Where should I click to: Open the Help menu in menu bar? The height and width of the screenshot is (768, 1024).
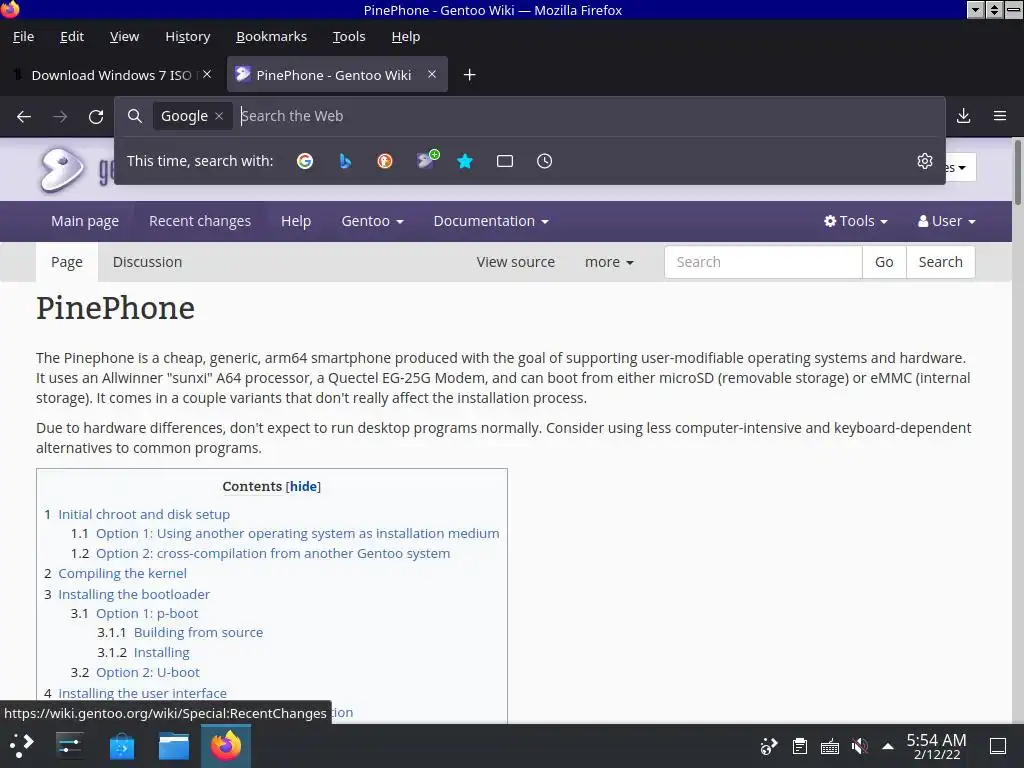pyautogui.click(x=406, y=37)
